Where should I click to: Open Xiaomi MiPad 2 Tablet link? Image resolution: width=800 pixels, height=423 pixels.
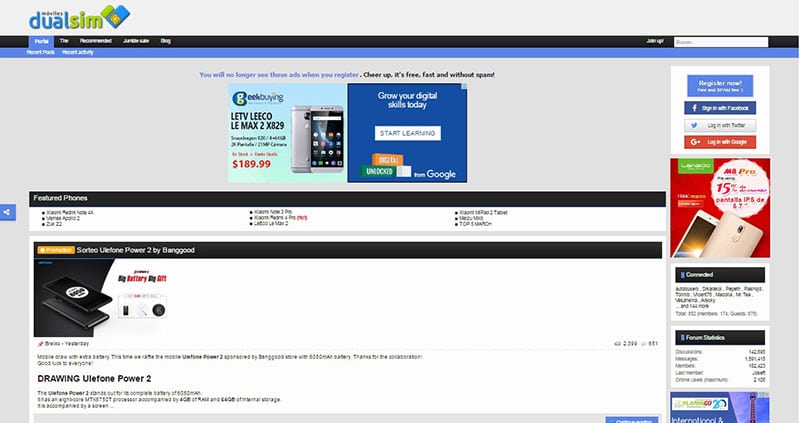pos(483,212)
